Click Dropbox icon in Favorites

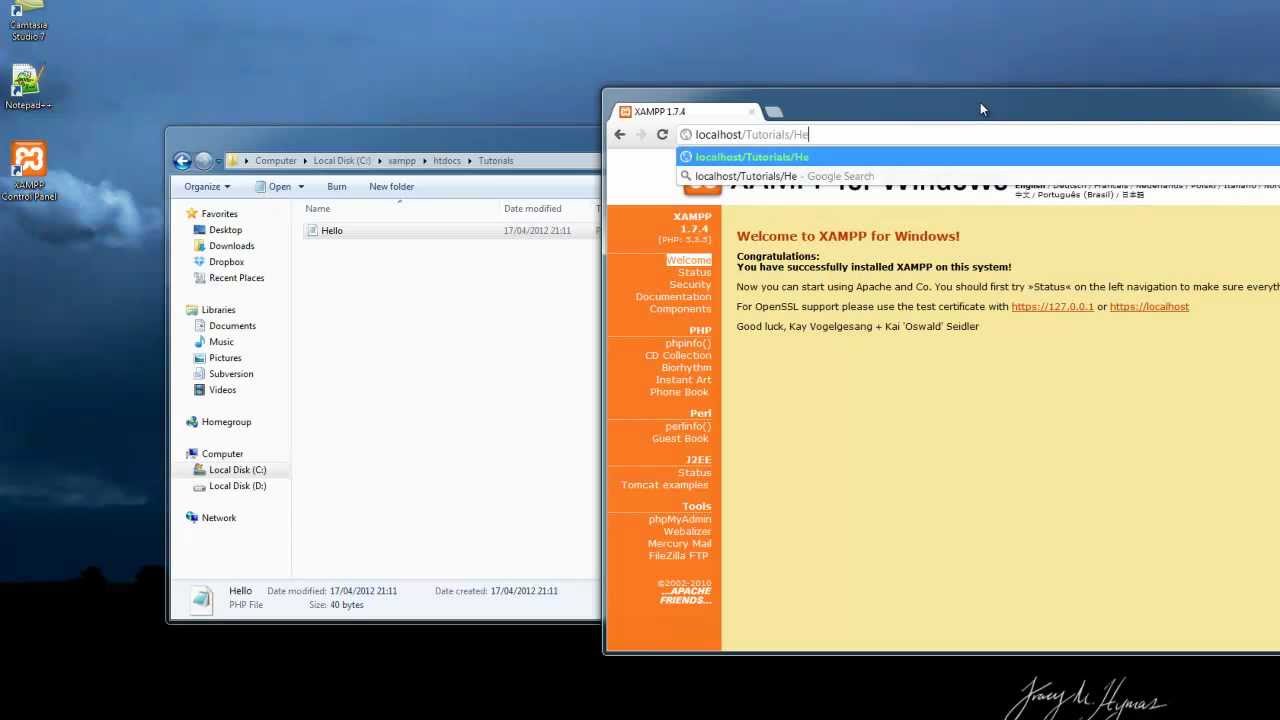point(199,262)
